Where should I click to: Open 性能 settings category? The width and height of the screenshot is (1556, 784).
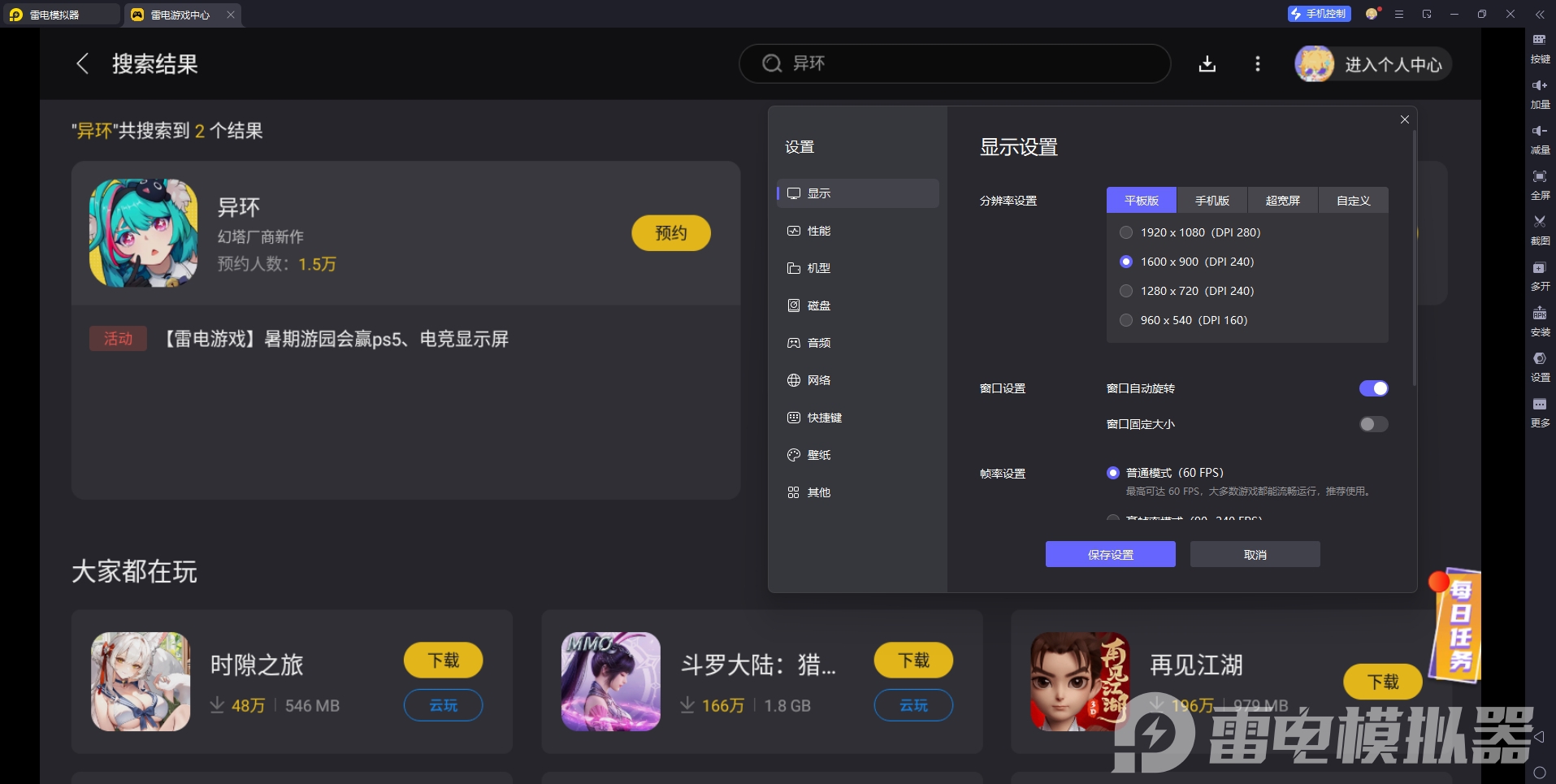(x=858, y=231)
